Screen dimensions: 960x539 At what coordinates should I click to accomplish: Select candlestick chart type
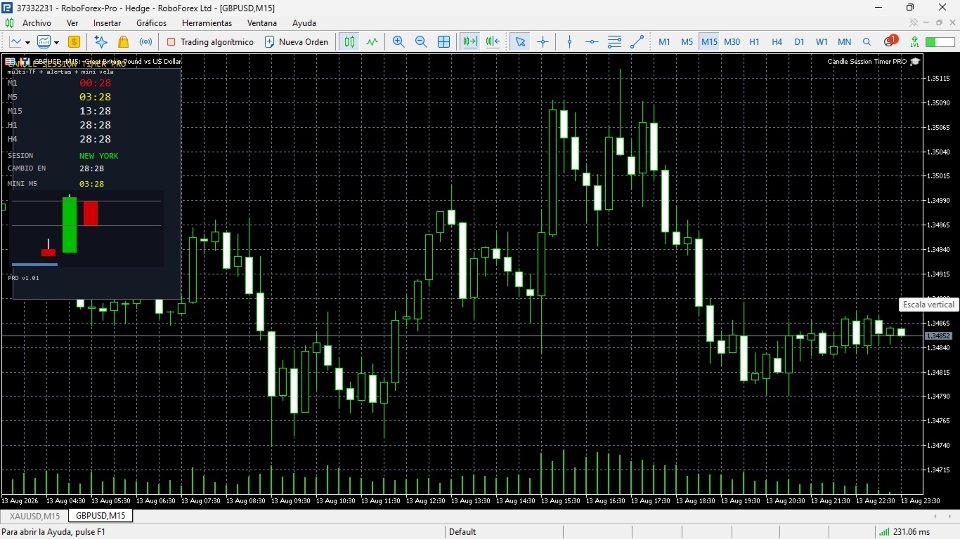click(350, 42)
